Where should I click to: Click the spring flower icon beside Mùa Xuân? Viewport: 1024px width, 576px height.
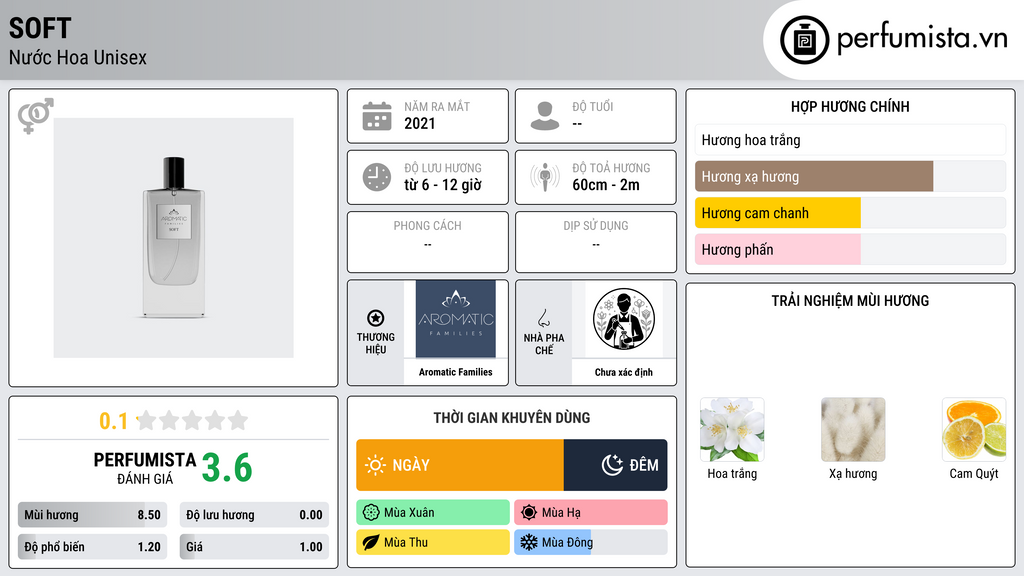[x=371, y=513]
